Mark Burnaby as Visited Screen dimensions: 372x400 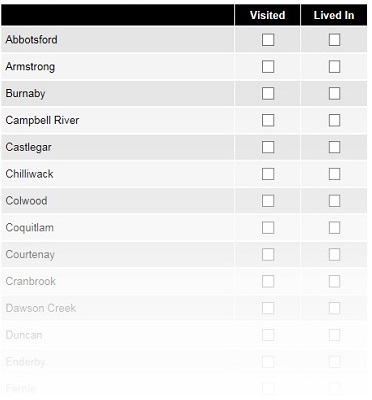[268, 93]
